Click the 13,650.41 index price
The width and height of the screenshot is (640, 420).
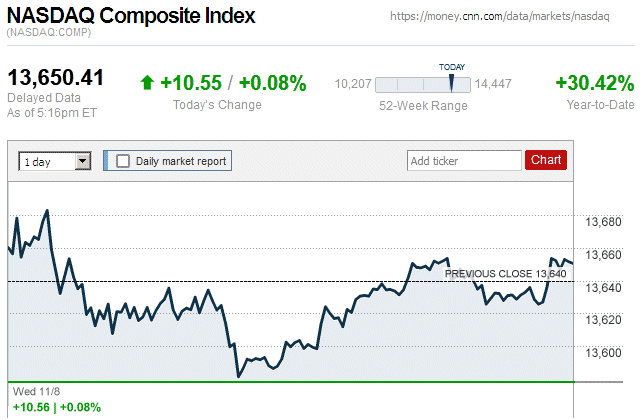pyautogui.click(x=57, y=78)
